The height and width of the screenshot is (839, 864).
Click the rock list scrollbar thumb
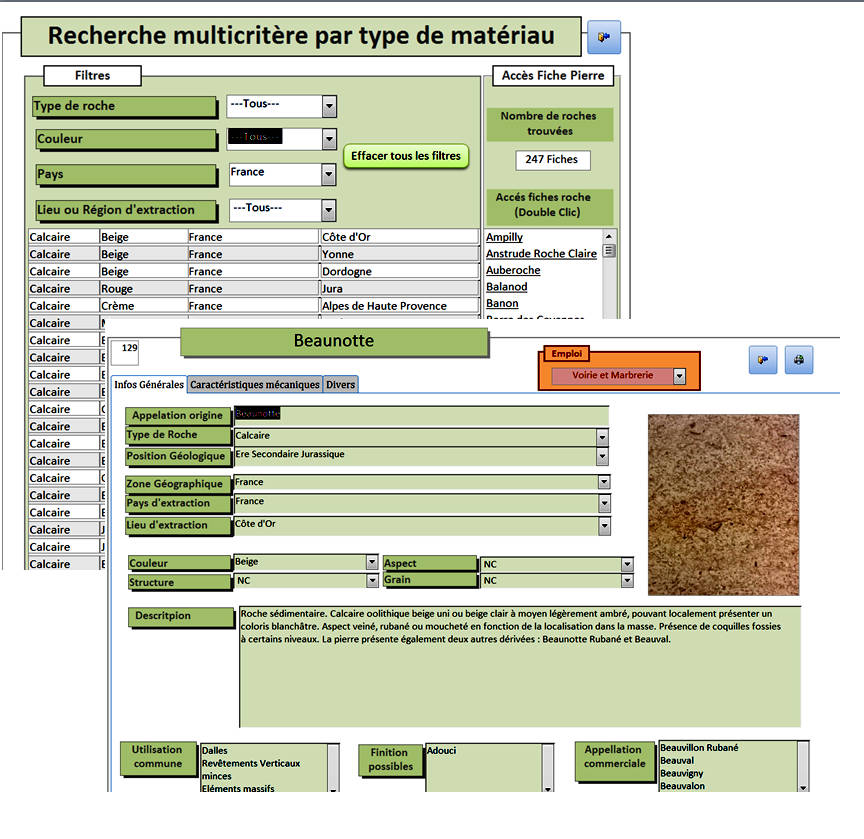point(608,251)
